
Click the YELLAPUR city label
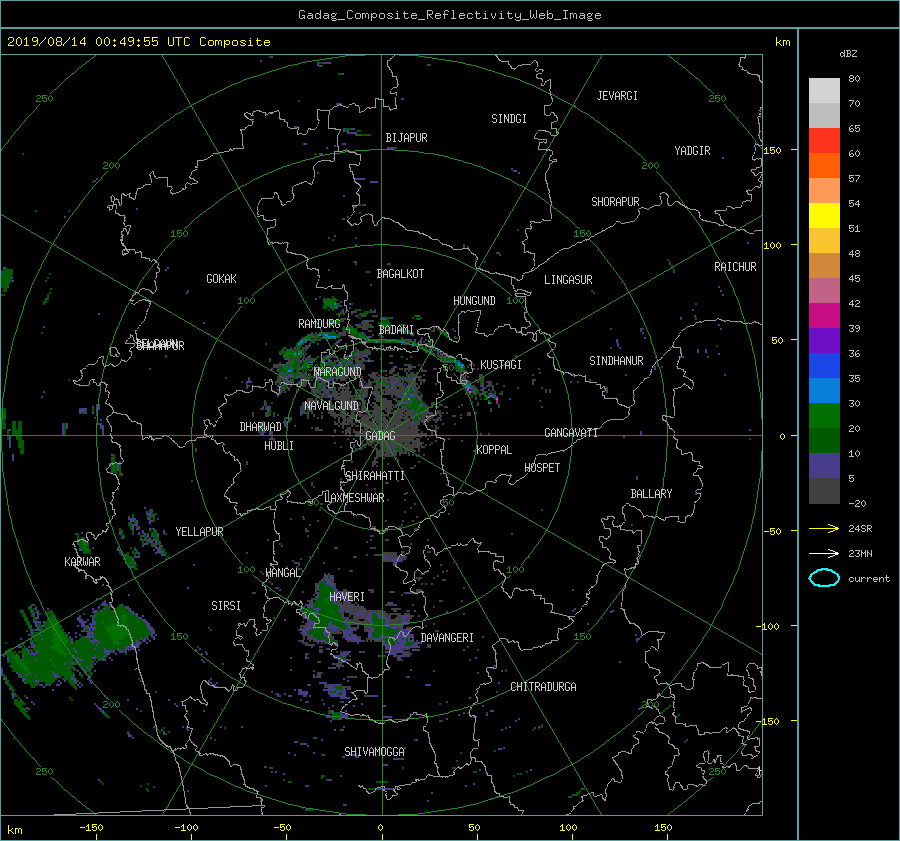[199, 532]
